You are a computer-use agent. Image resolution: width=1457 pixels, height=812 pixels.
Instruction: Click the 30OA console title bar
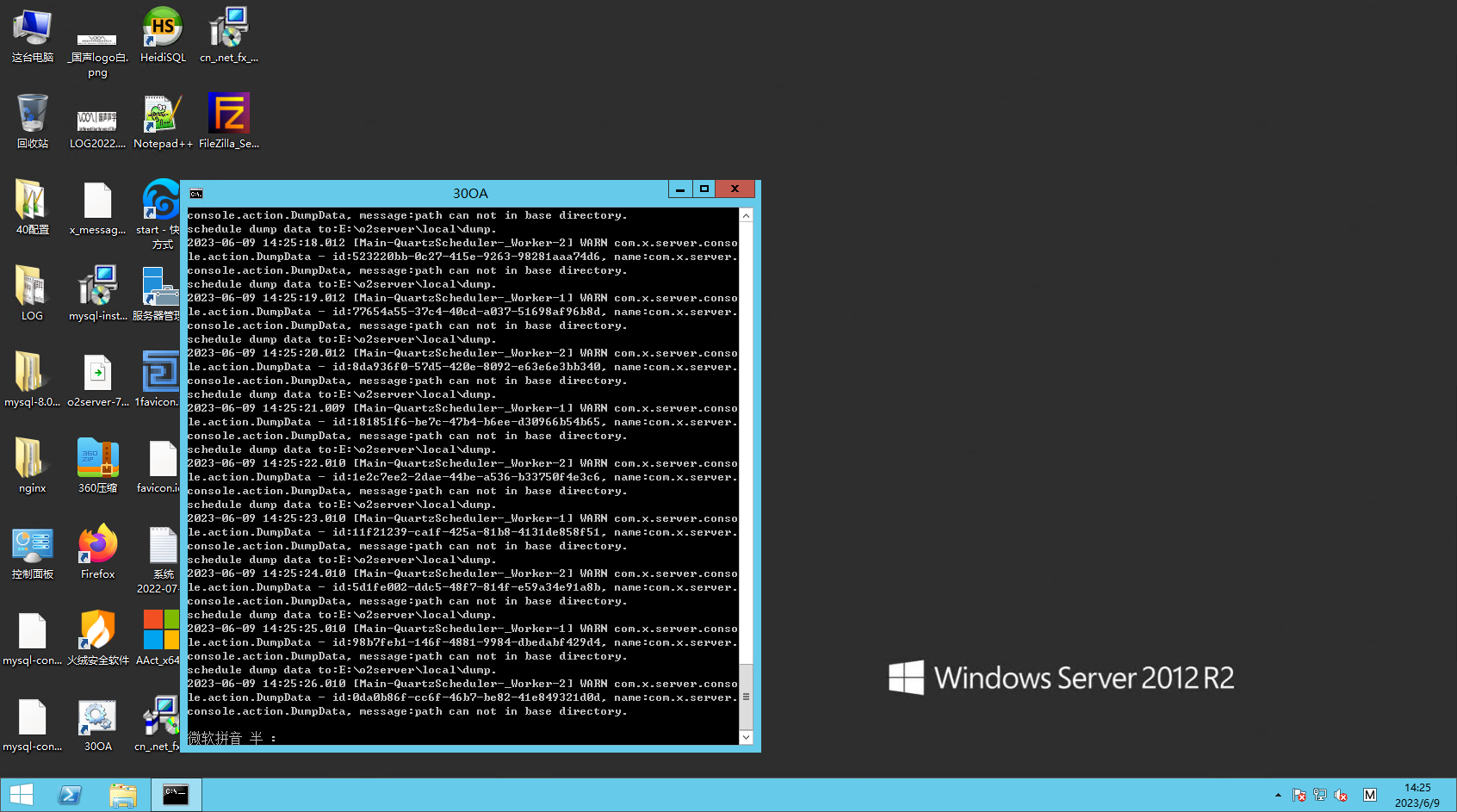[470, 194]
